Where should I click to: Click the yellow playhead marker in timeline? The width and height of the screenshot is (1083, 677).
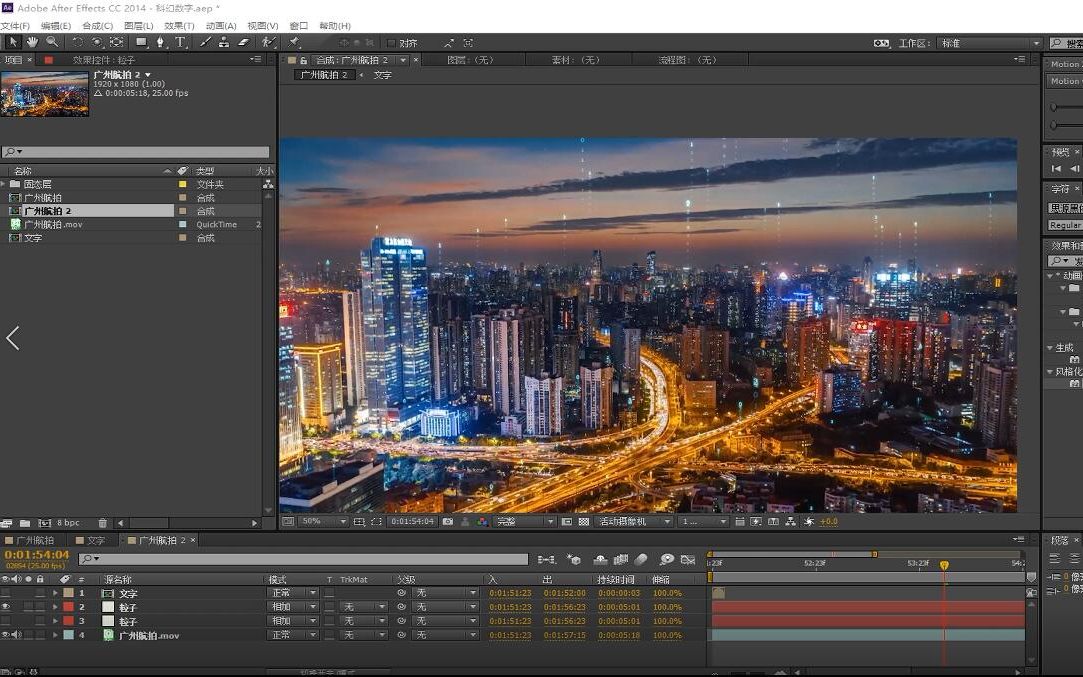[x=943, y=565]
